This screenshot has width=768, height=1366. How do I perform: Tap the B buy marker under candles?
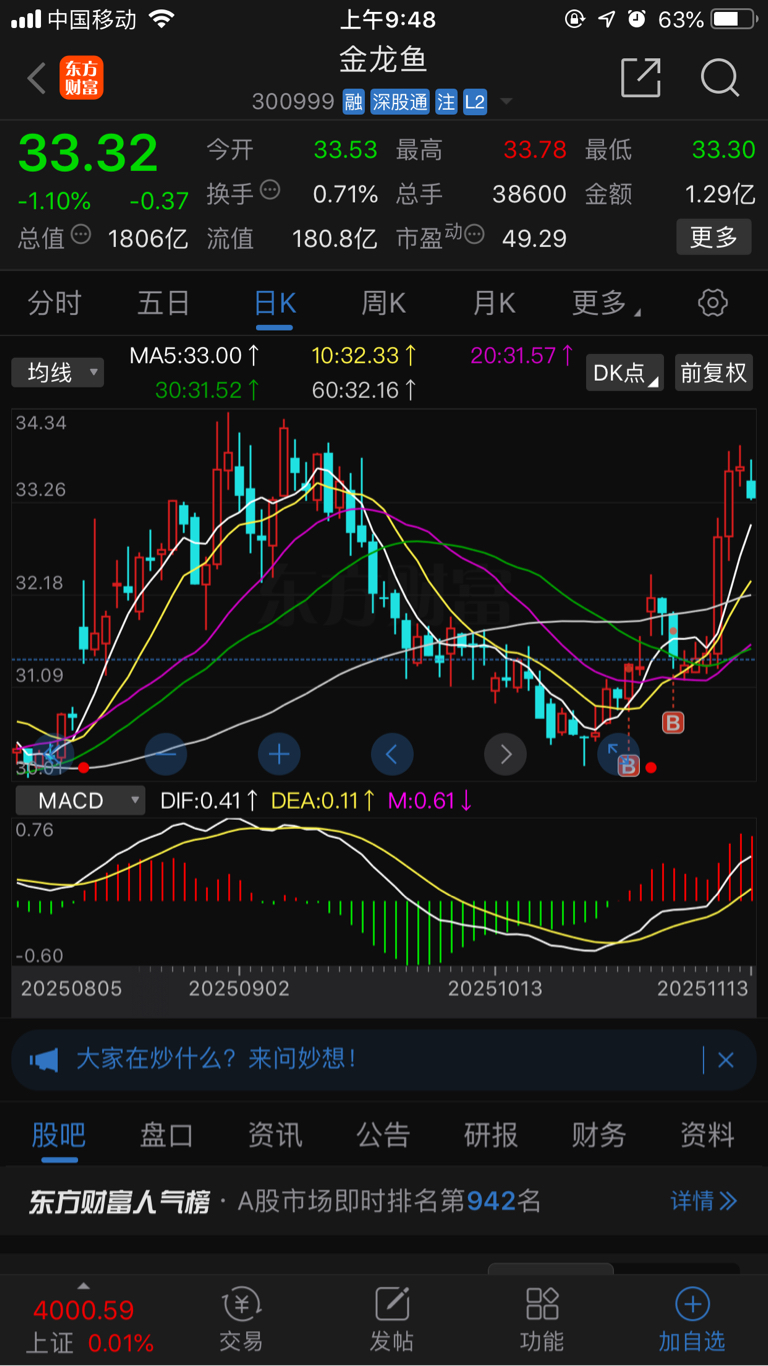pyautogui.click(x=673, y=721)
